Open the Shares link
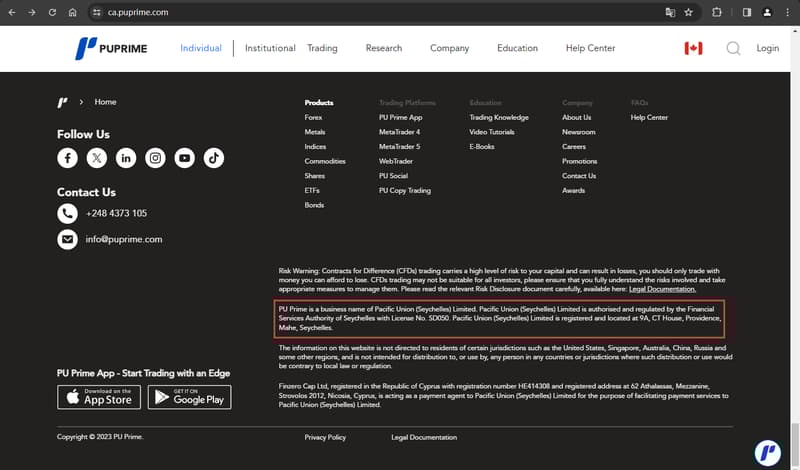The image size is (800, 470). click(x=315, y=176)
